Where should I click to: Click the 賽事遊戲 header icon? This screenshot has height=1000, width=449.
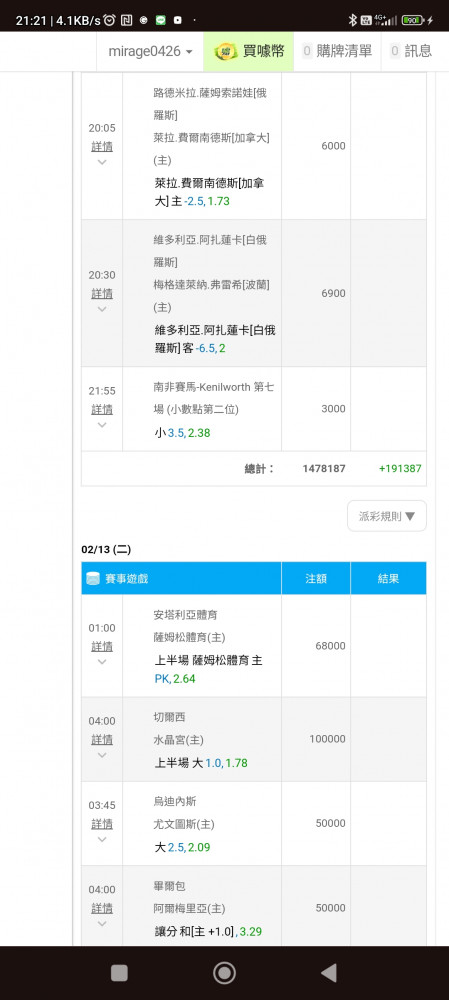coord(93,578)
